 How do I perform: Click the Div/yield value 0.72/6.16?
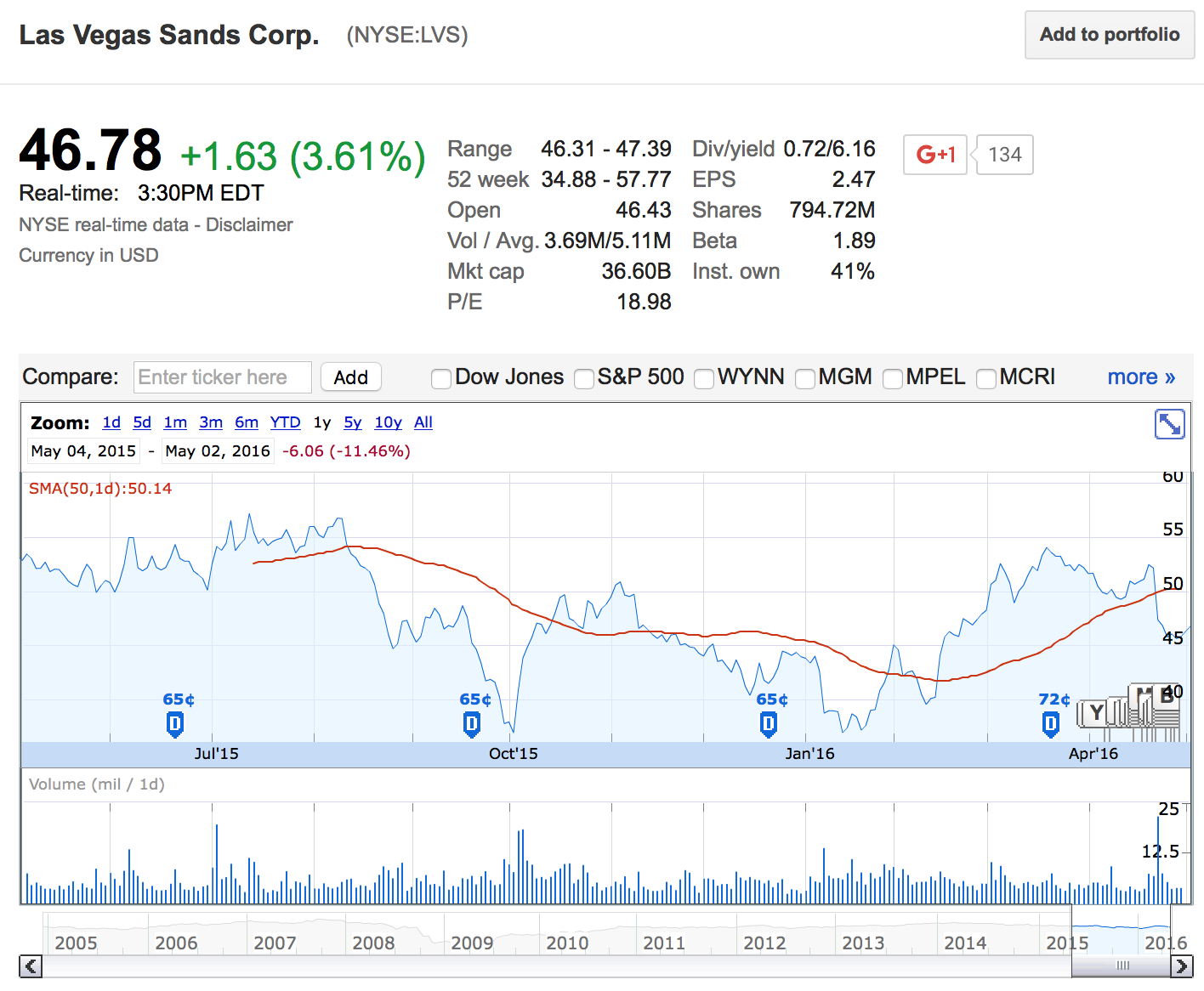(829, 149)
